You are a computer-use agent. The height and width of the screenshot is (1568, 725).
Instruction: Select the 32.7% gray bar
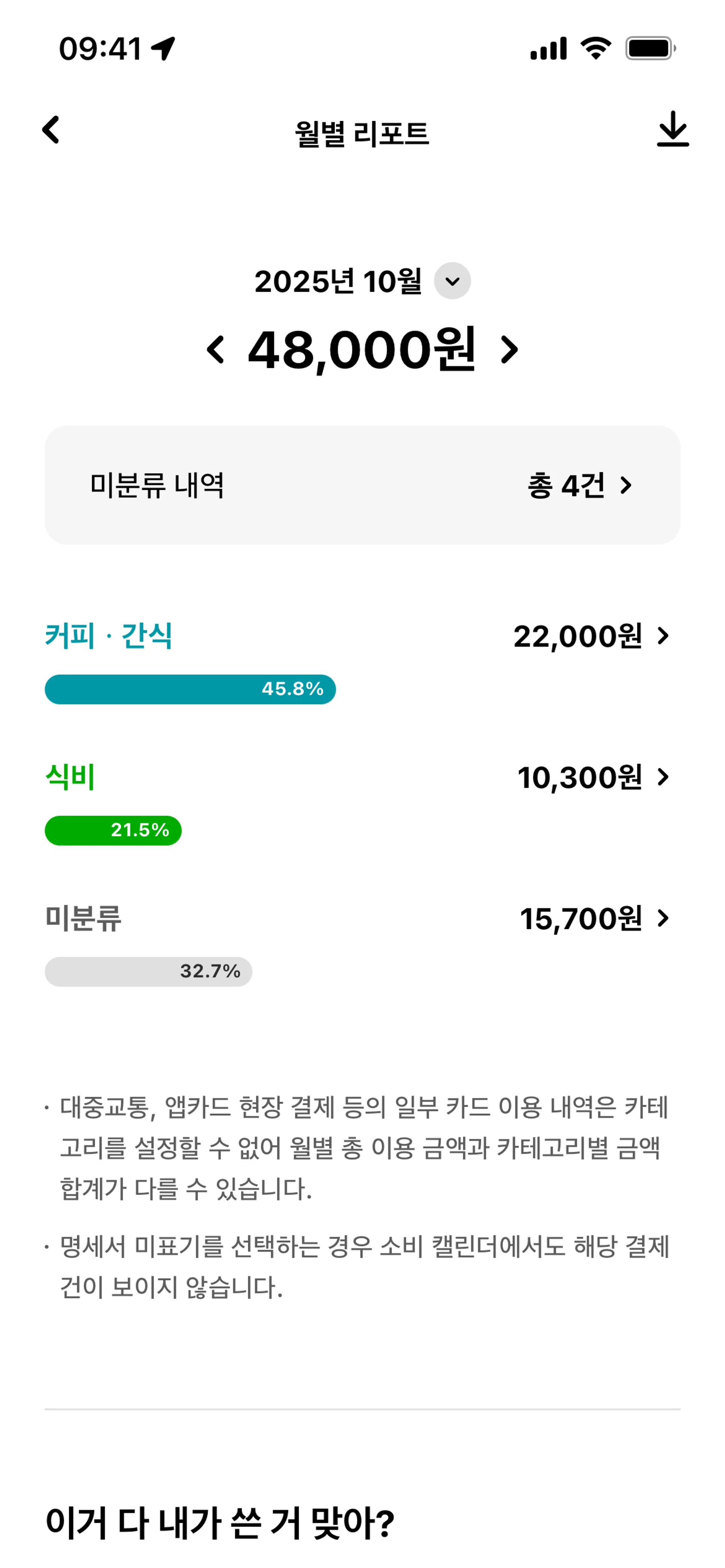pos(149,971)
